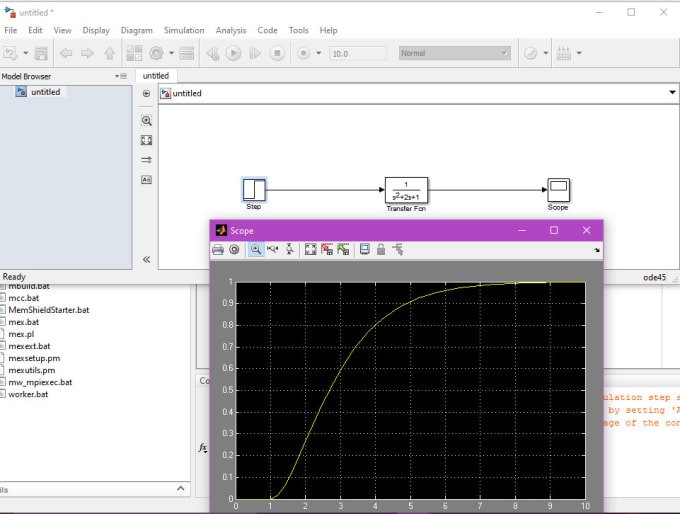
Task: Click the Model Advisor checkmark icon
Action: (531, 53)
